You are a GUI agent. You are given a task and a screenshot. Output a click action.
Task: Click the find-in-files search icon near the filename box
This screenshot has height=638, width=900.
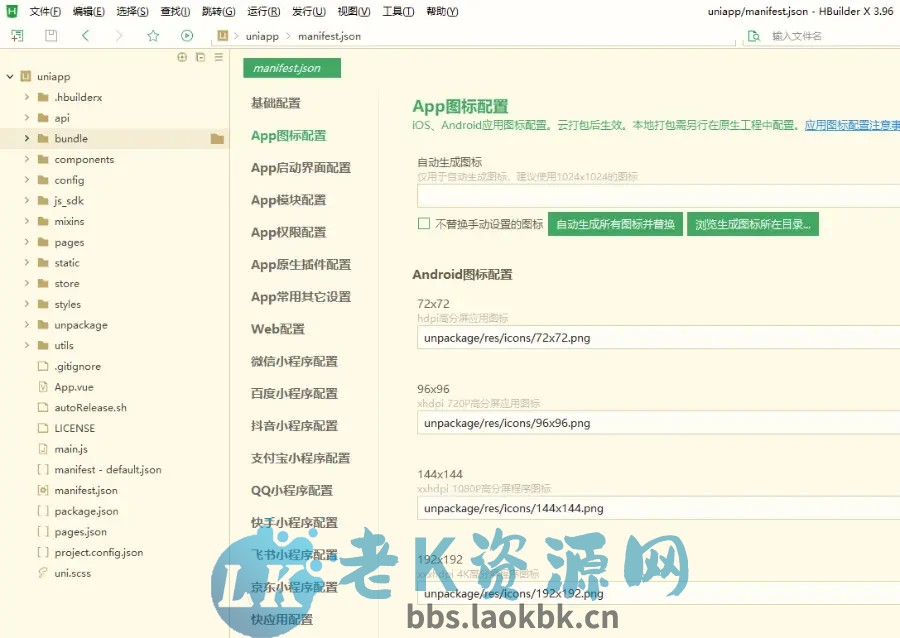click(754, 35)
